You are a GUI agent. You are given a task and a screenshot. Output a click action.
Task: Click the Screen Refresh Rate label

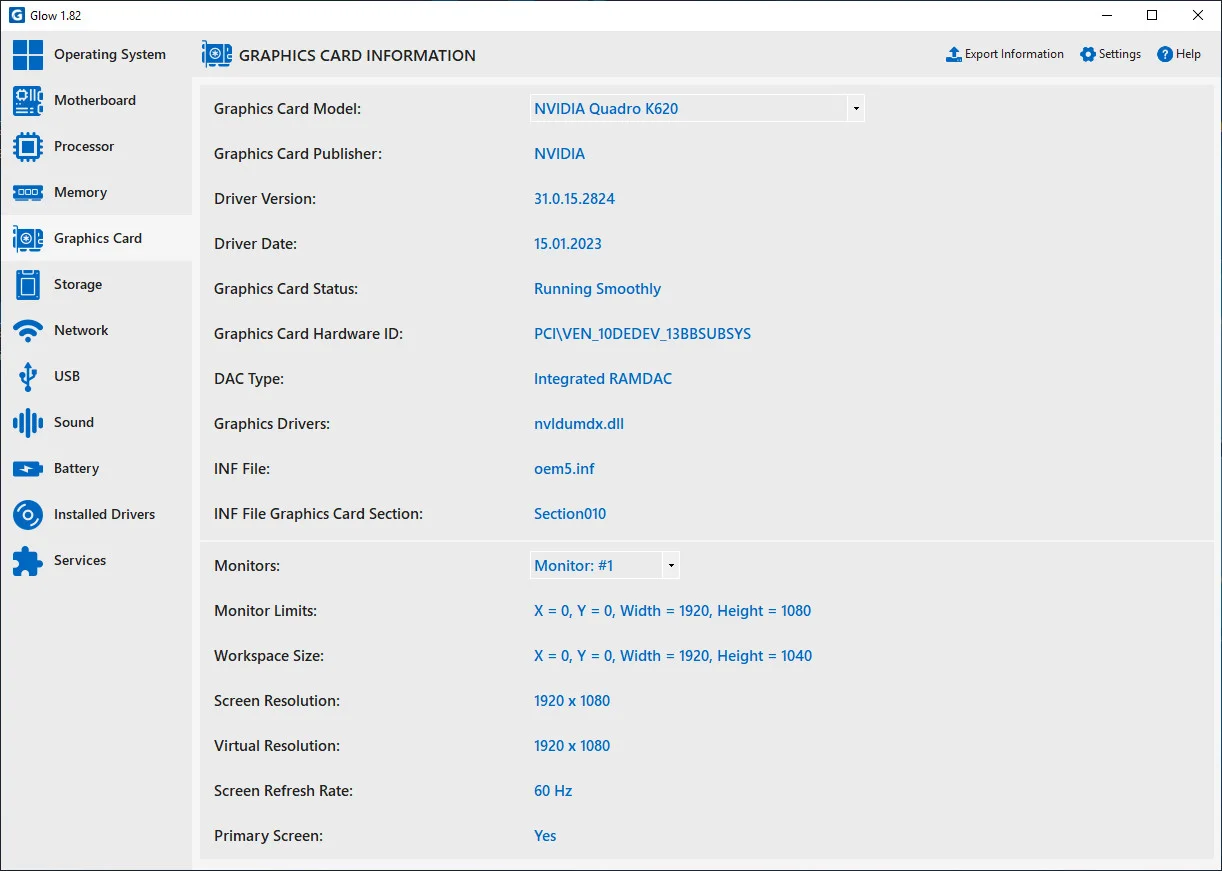point(283,791)
